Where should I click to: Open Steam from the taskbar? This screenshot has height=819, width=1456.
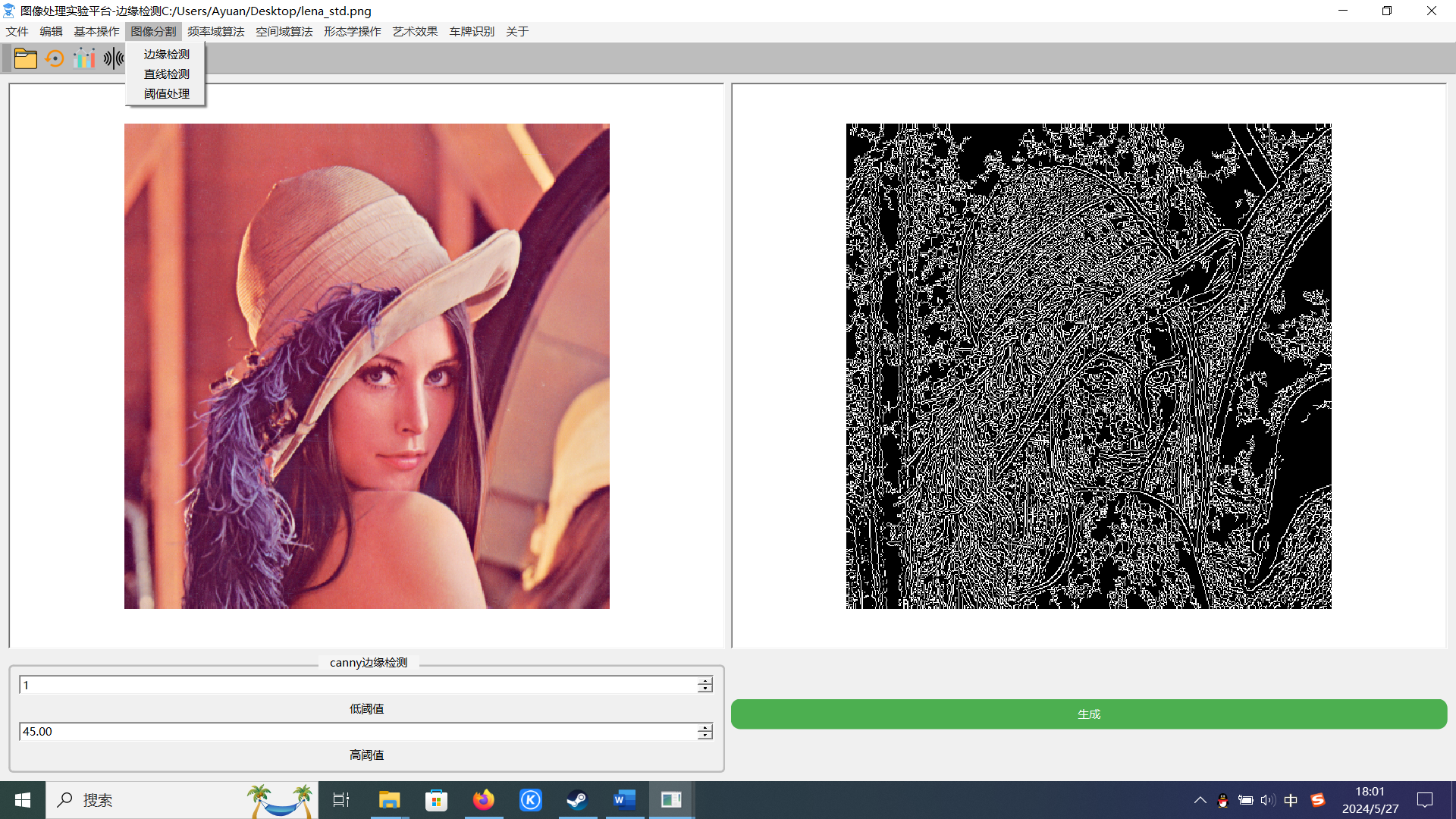point(577,800)
